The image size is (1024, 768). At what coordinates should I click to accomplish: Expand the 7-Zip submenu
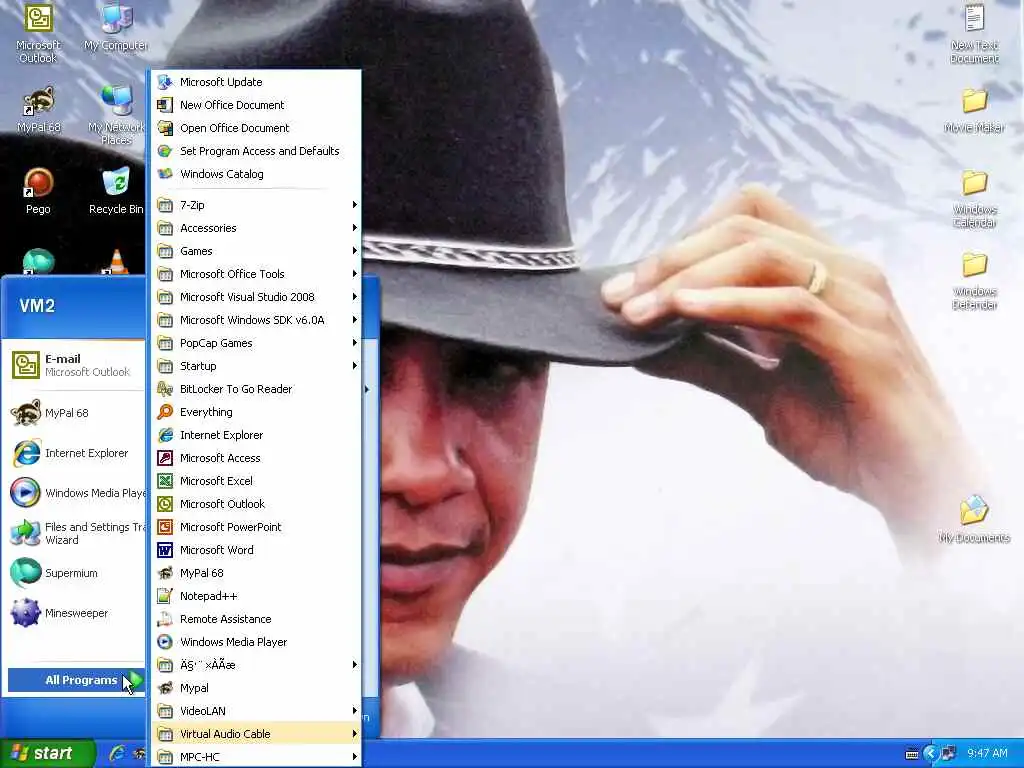(256, 205)
